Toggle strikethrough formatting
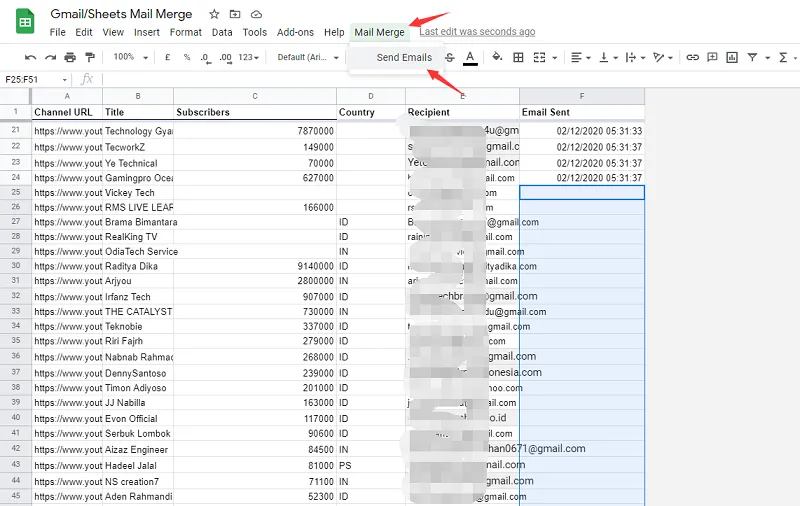Image resolution: width=800 pixels, height=506 pixels. pos(449,57)
